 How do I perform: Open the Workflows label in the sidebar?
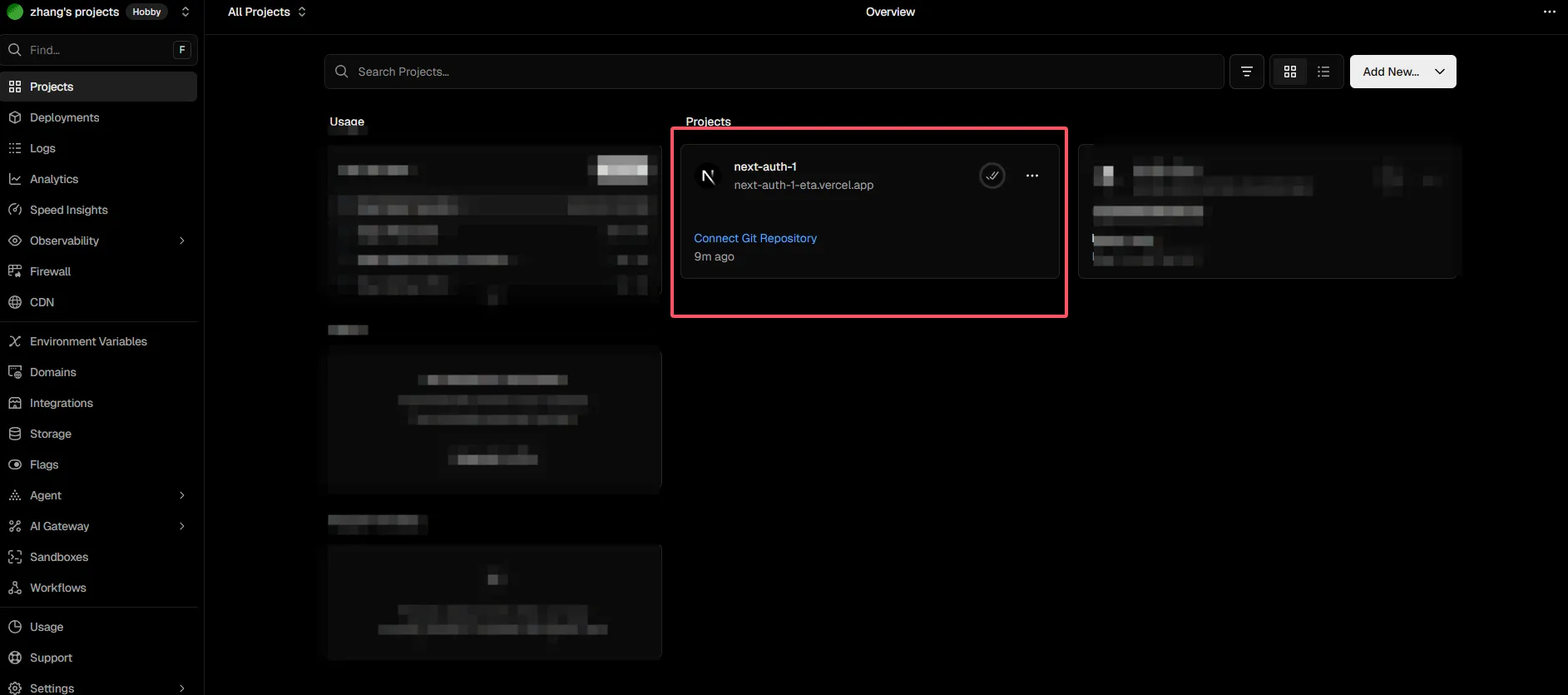pyautogui.click(x=58, y=588)
